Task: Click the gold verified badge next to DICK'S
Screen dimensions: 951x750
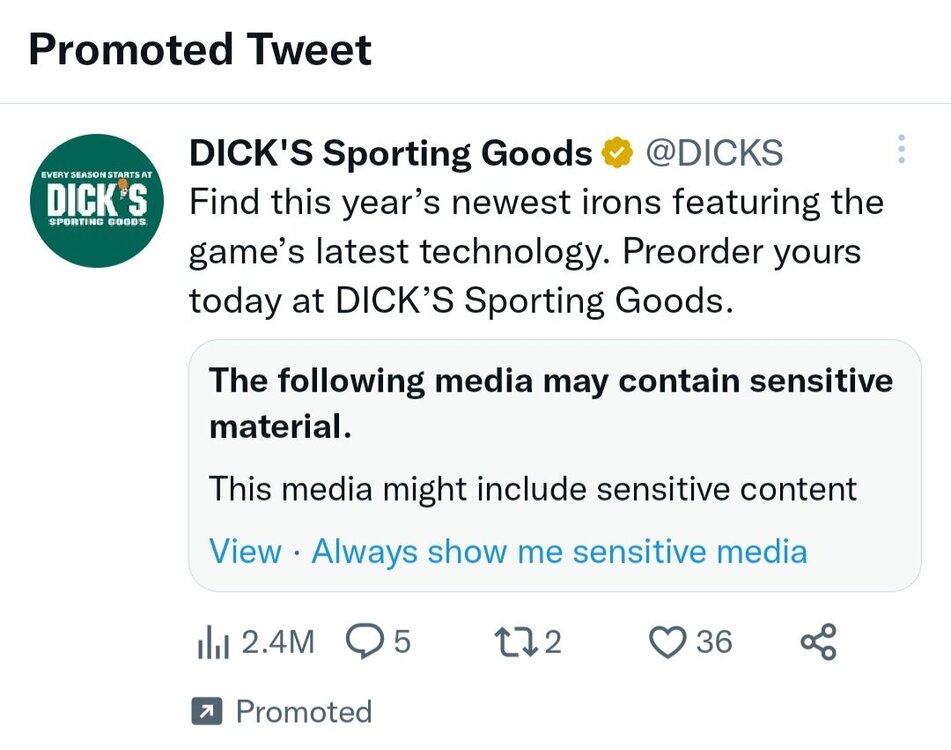Action: [616, 151]
